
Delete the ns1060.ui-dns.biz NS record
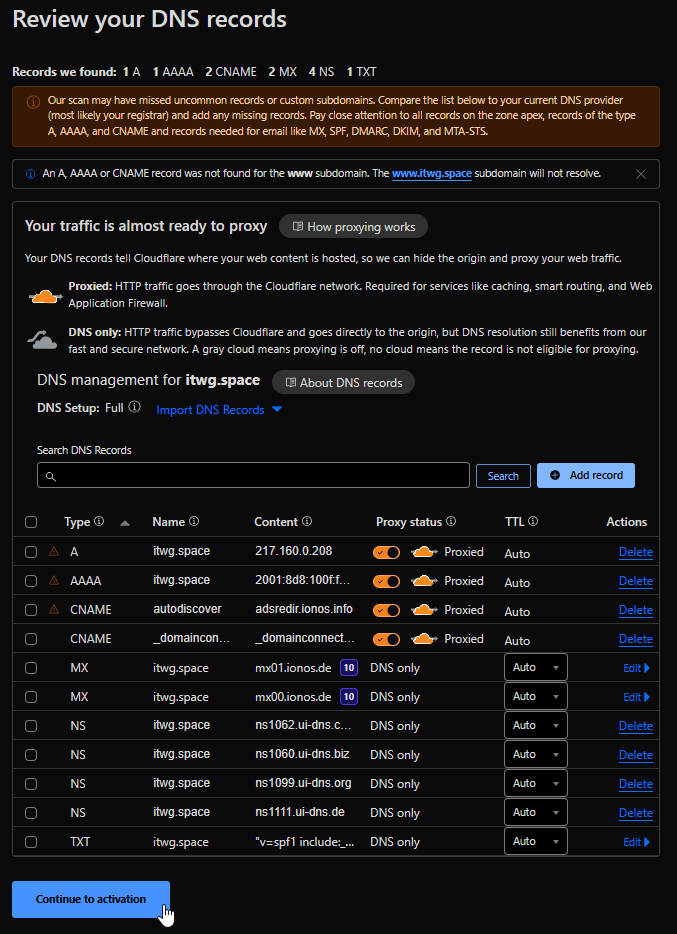click(635, 755)
